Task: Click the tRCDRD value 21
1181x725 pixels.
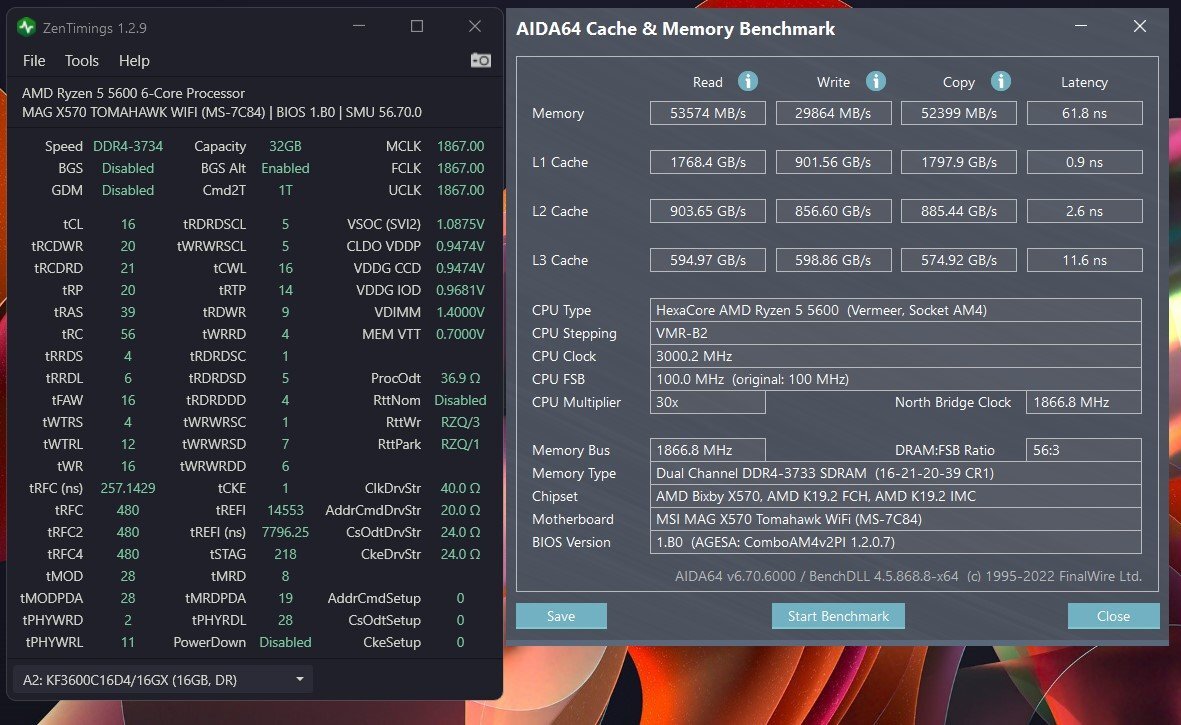Action: (128, 268)
